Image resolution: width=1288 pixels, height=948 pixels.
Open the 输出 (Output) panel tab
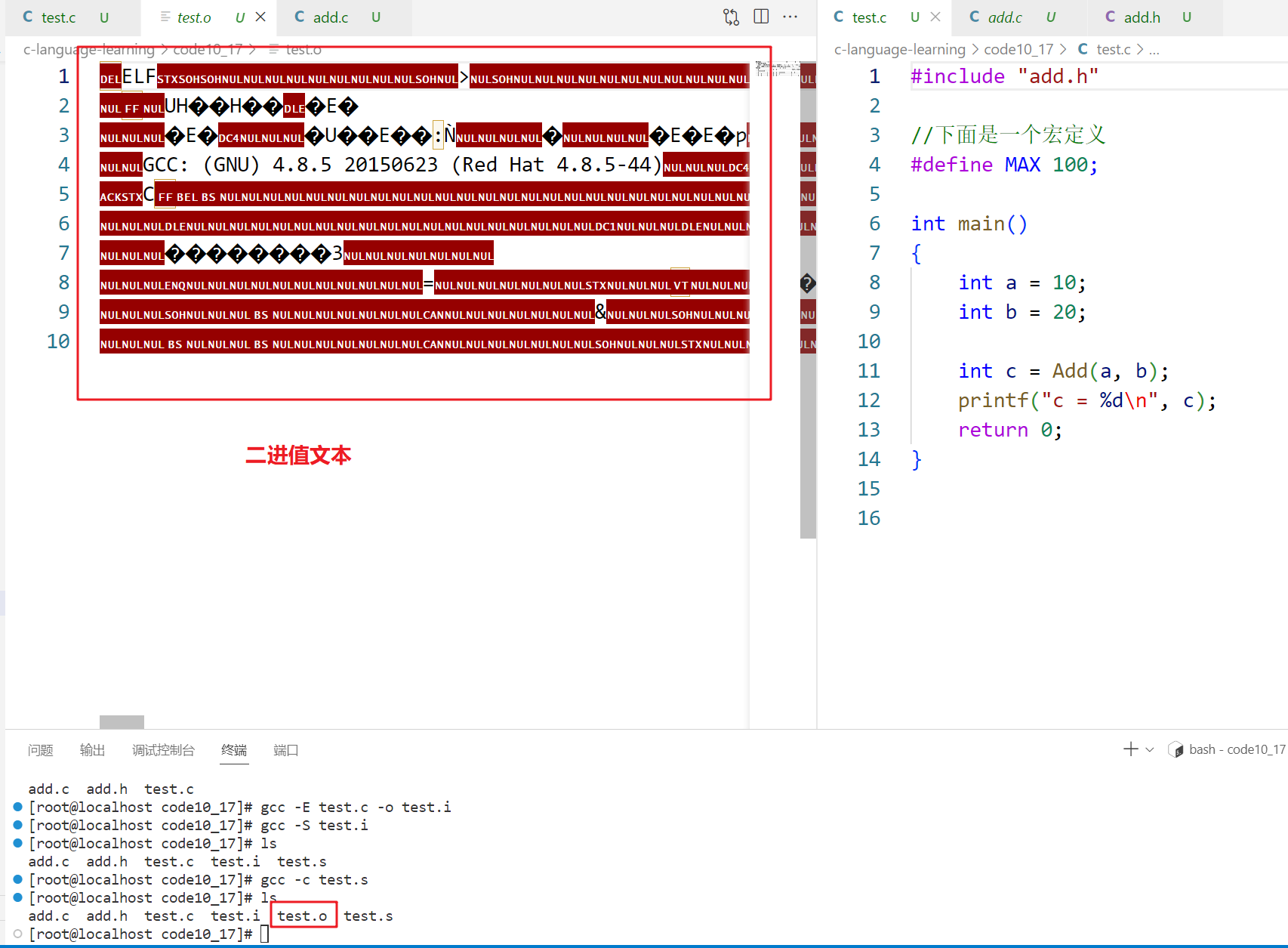93,750
